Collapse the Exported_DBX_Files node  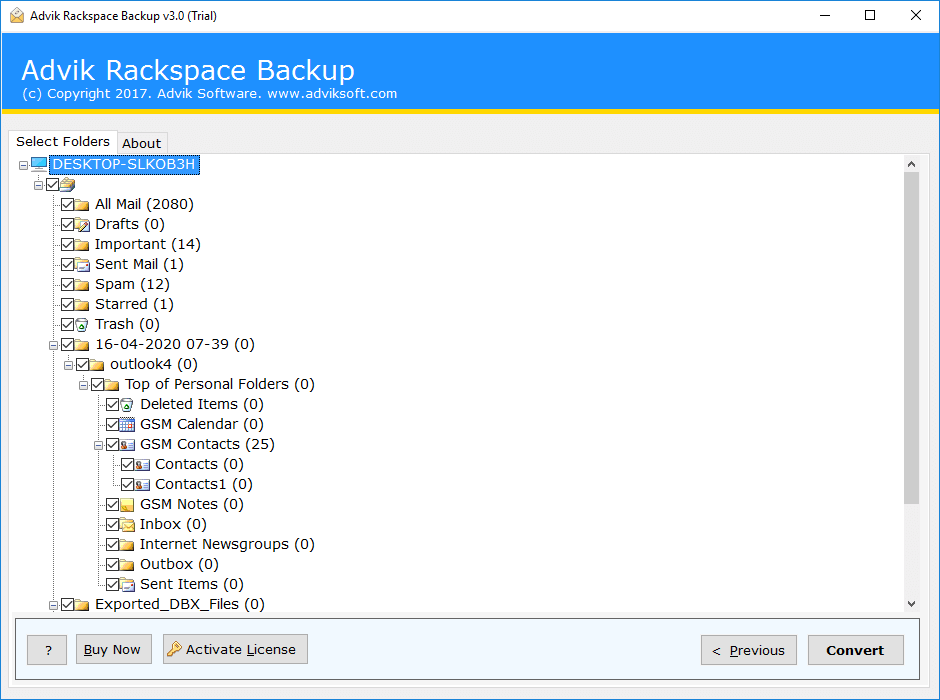(x=53, y=605)
